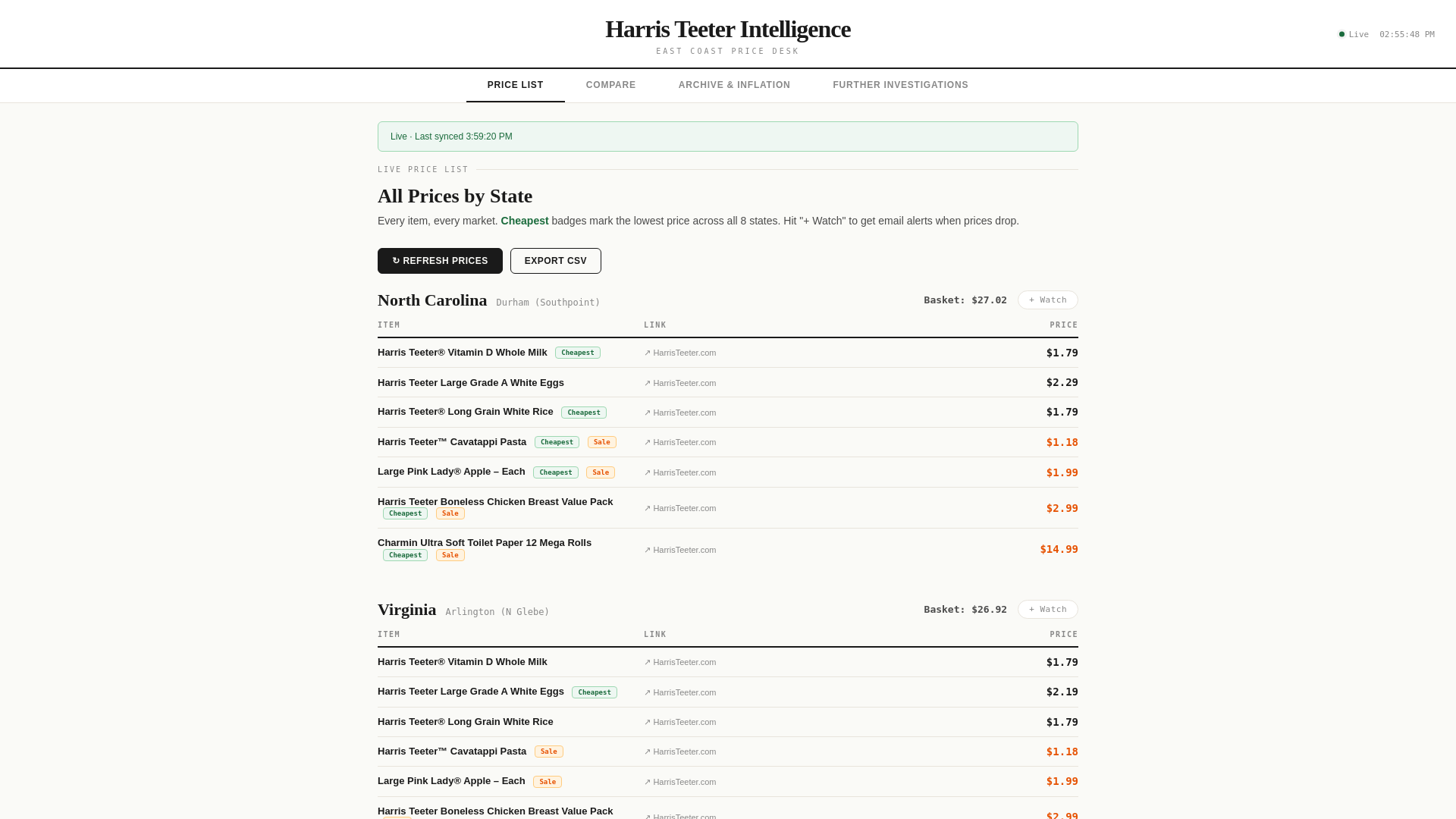Click the Harris Teeter Large Grade A White Eggs item in North Carolina
The image size is (1456, 819).
coord(471,383)
